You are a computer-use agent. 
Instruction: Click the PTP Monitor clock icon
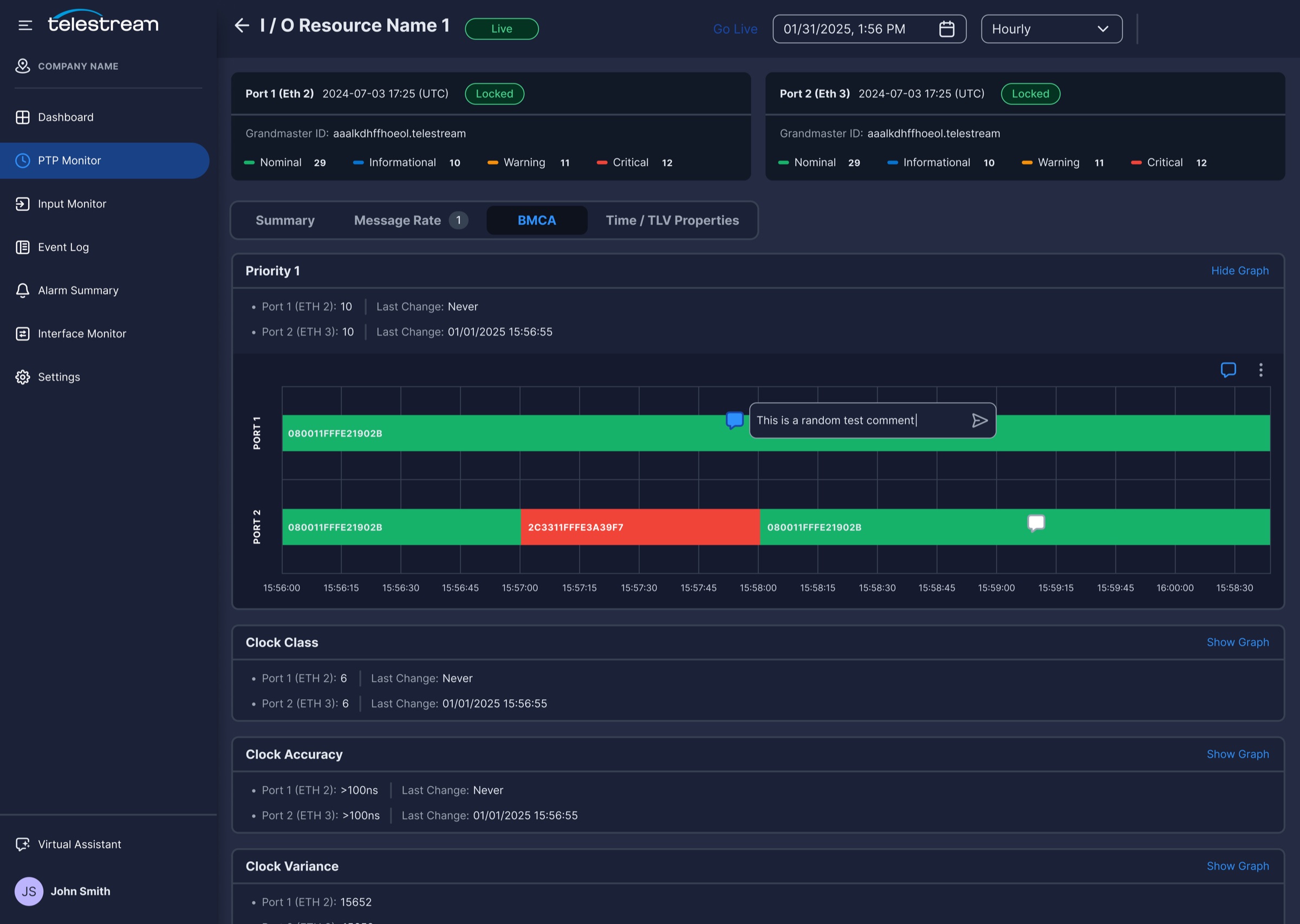click(23, 160)
